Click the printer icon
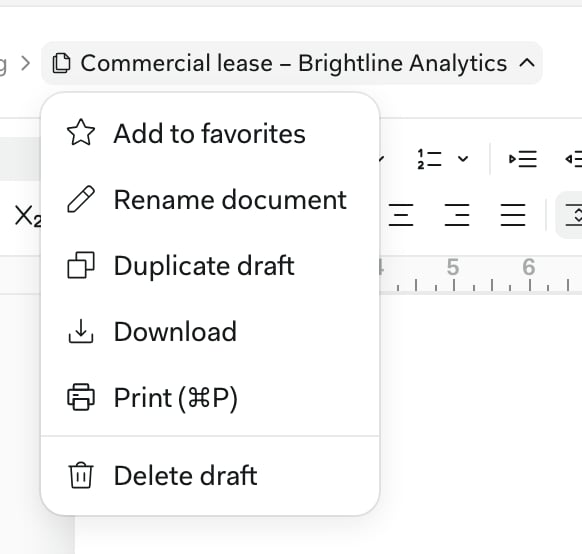Screen dimensions: 582x554 [81, 397]
